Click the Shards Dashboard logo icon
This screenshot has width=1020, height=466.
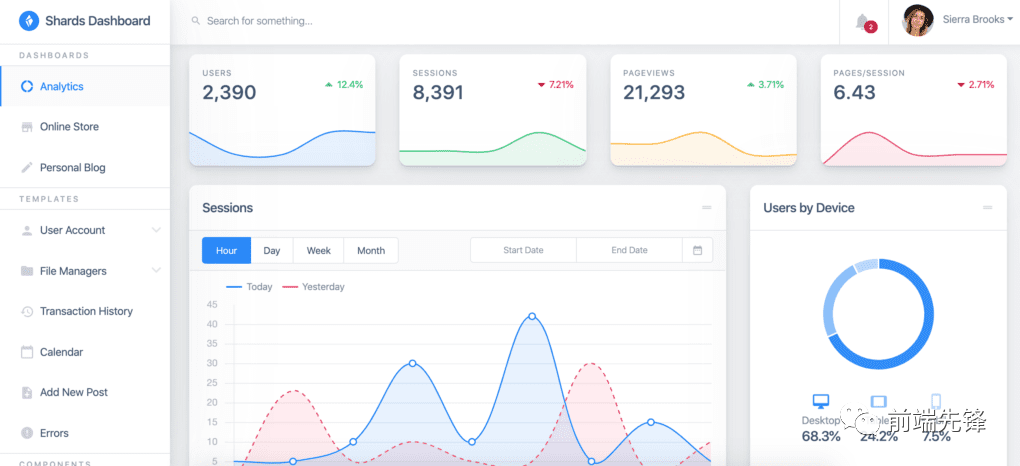[29, 21]
